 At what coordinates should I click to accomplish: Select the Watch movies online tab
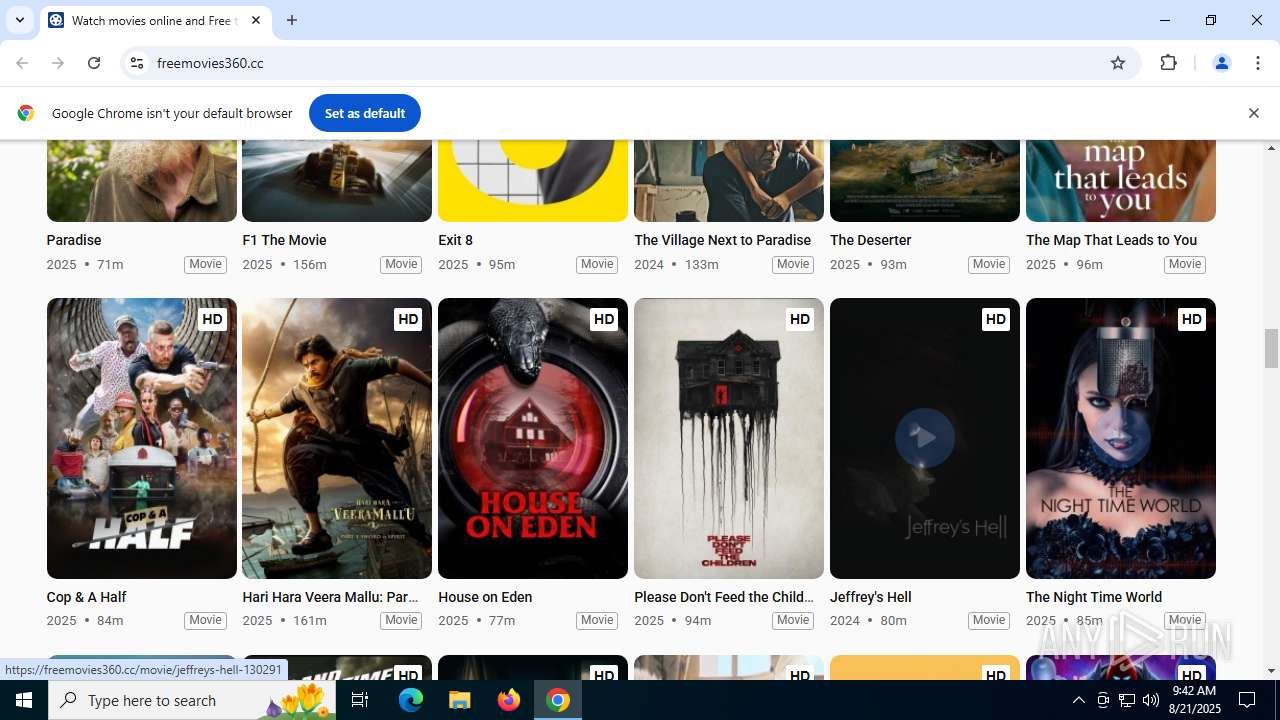[x=155, y=20]
